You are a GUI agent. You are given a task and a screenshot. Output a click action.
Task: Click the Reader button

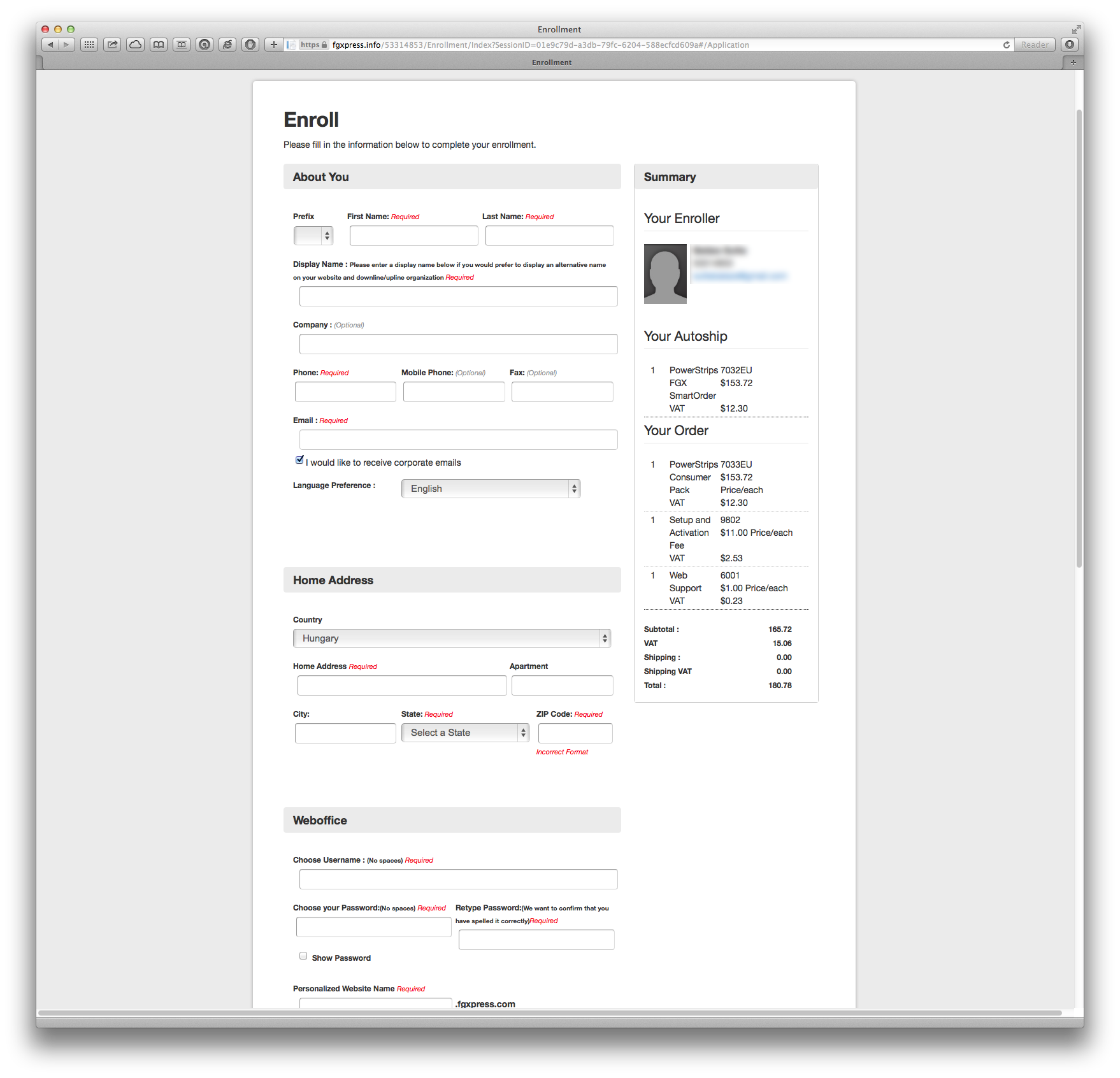1034,45
